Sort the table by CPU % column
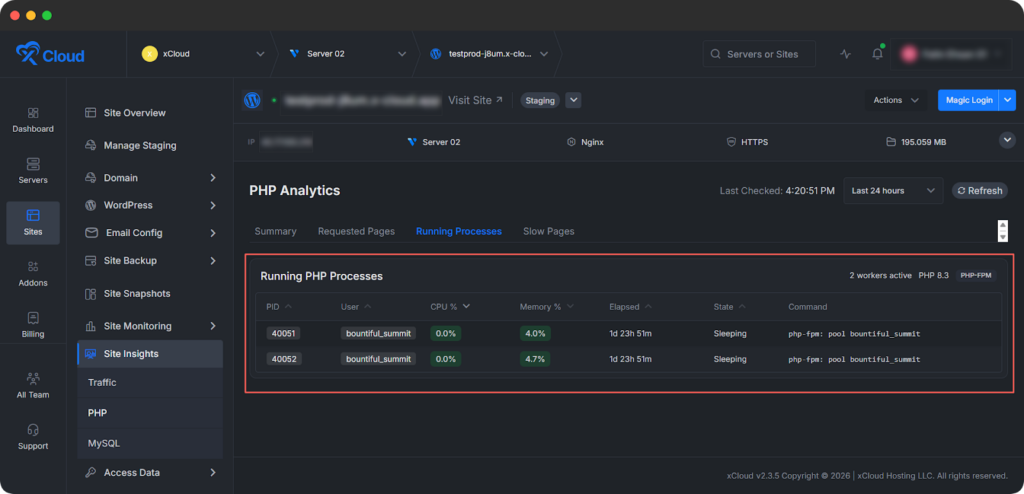Viewport: 1024px width, 494px height. 450,306
